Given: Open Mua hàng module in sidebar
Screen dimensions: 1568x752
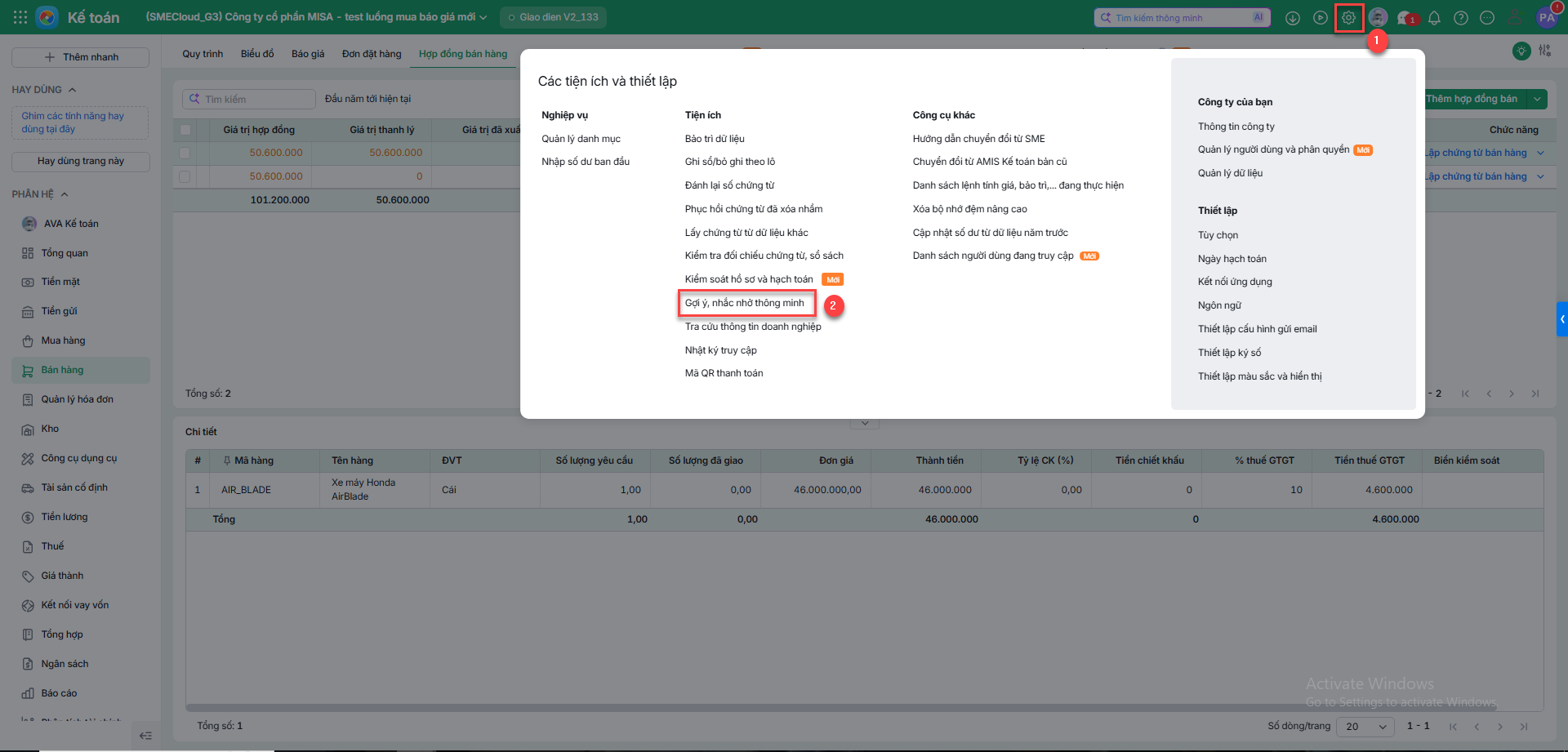Looking at the screenshot, I should (80, 340).
